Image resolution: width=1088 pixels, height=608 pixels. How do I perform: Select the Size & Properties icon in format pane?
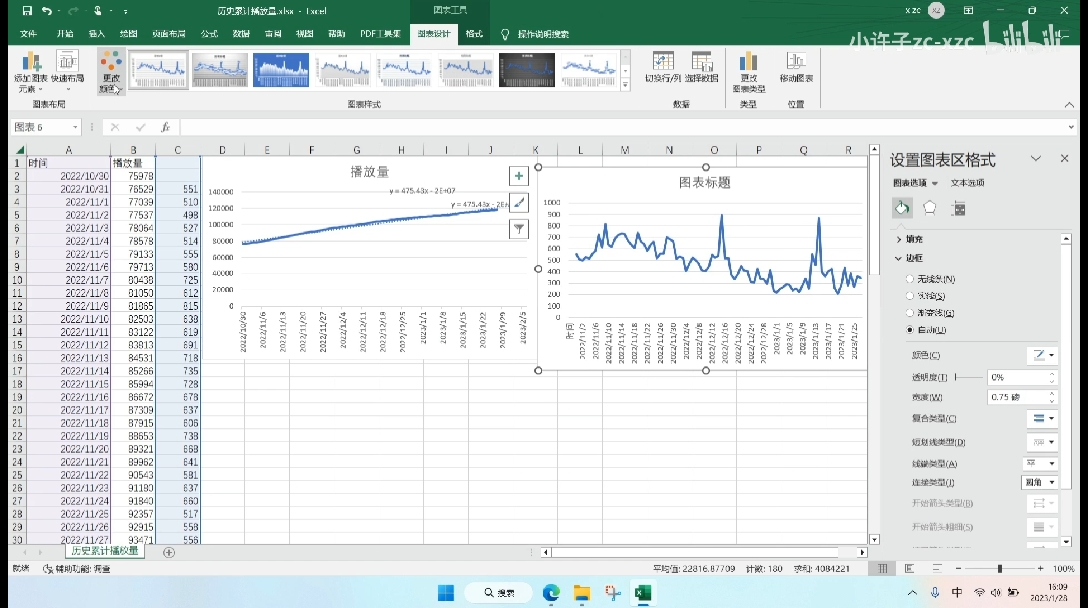tap(958, 208)
